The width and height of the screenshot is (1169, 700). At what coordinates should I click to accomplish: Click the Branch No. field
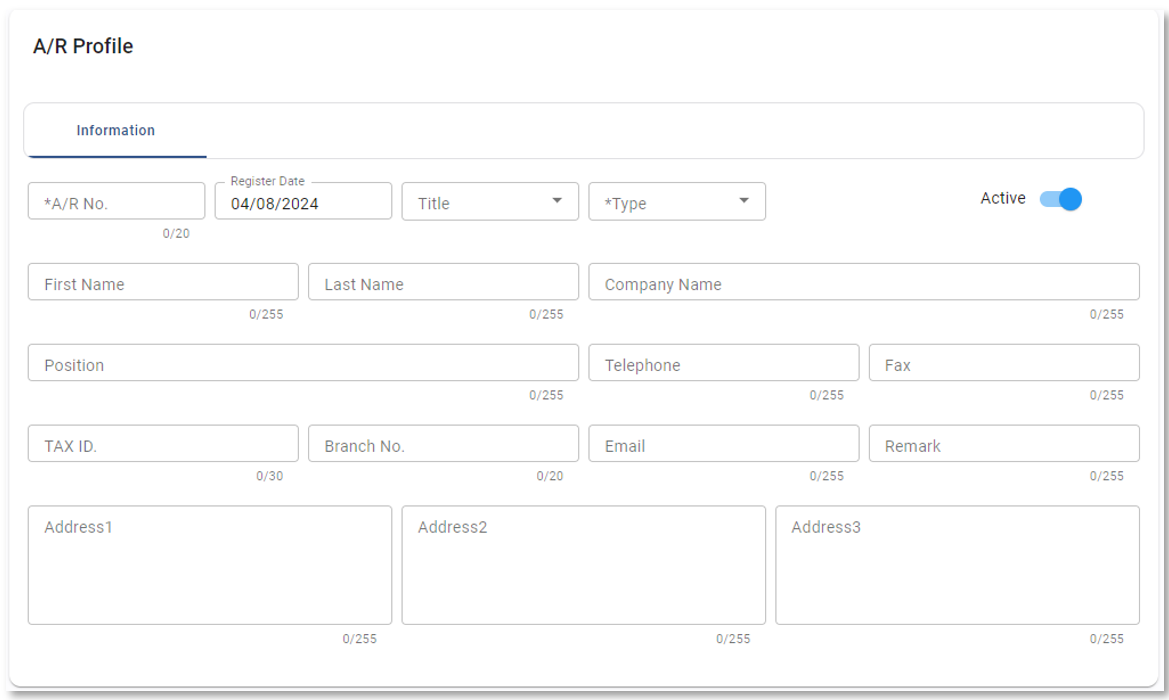(443, 445)
